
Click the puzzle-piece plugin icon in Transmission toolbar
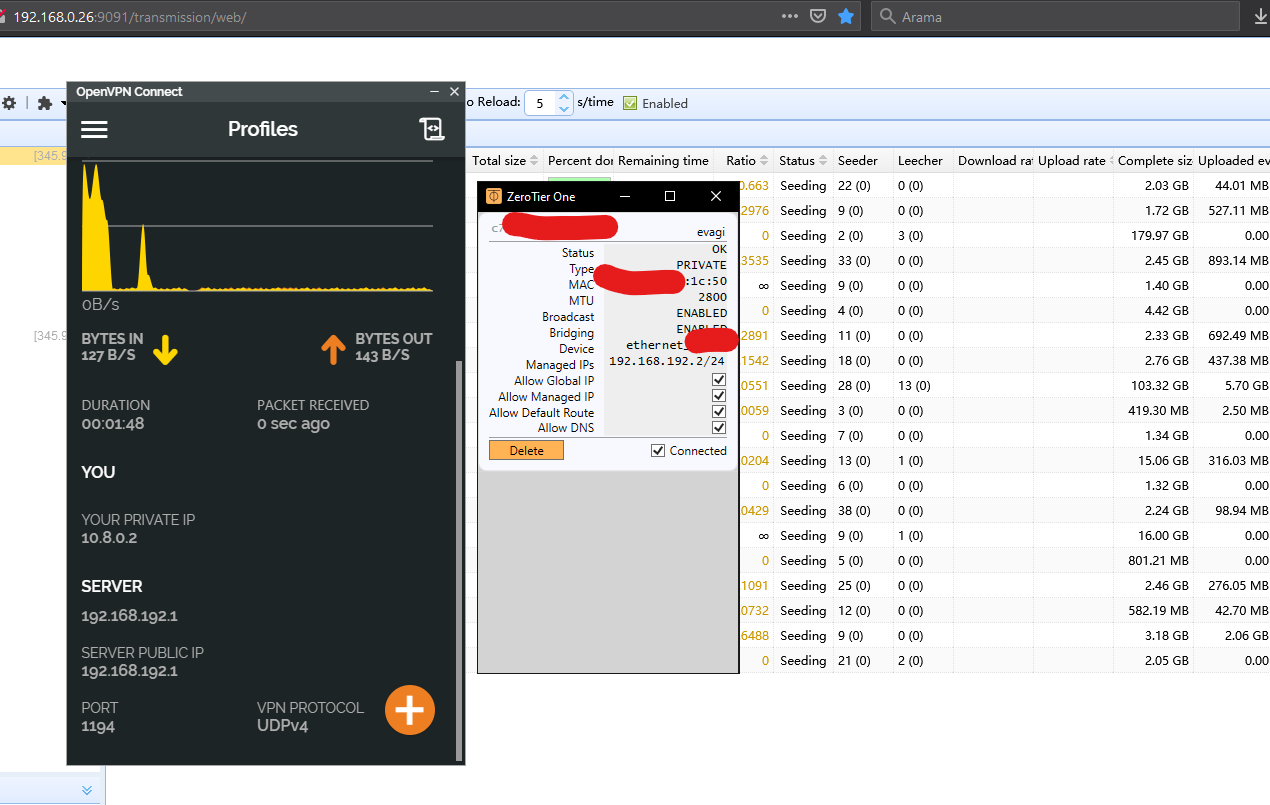tap(45, 103)
